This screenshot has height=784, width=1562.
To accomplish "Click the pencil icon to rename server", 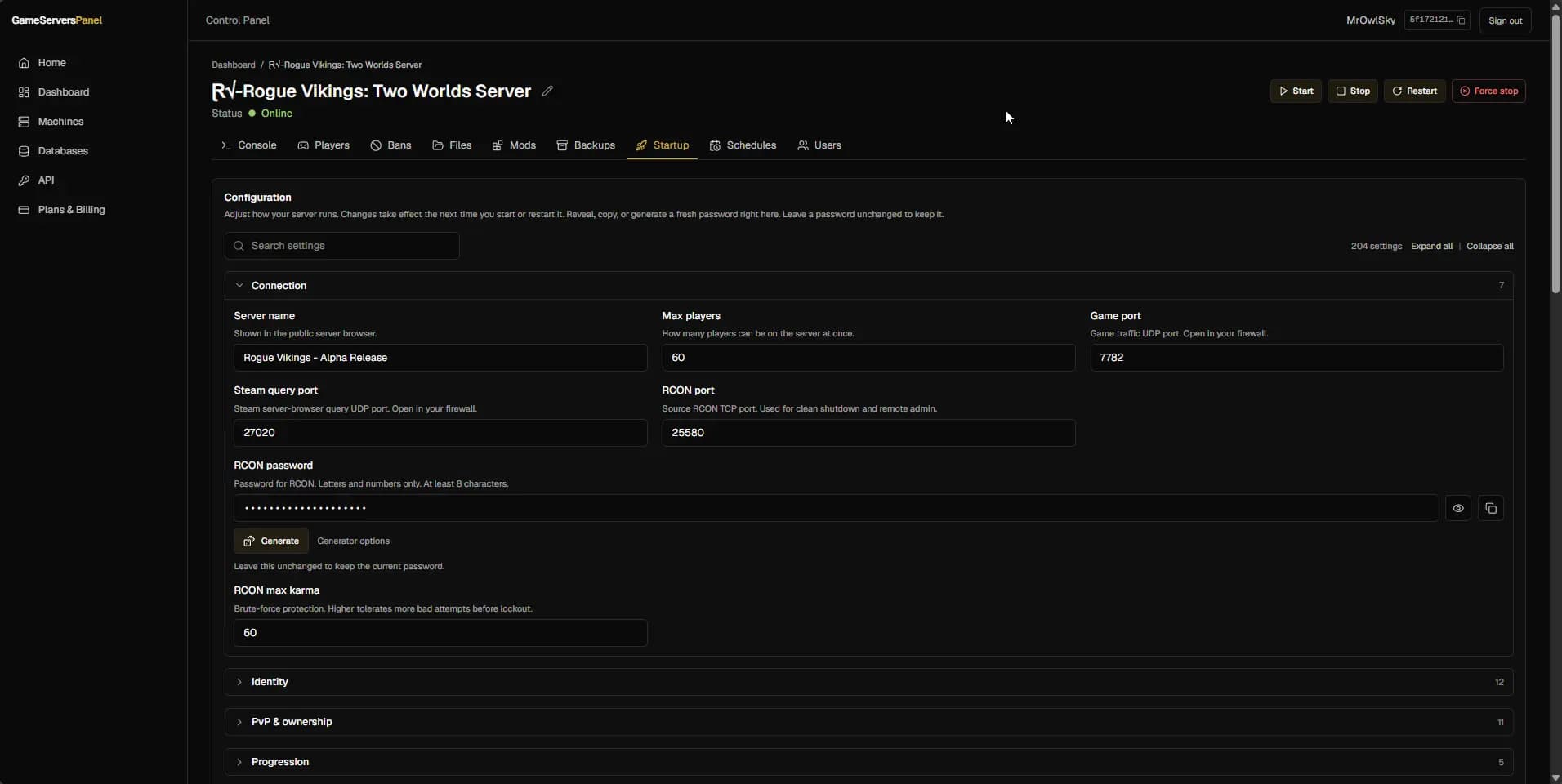I will point(547,91).
